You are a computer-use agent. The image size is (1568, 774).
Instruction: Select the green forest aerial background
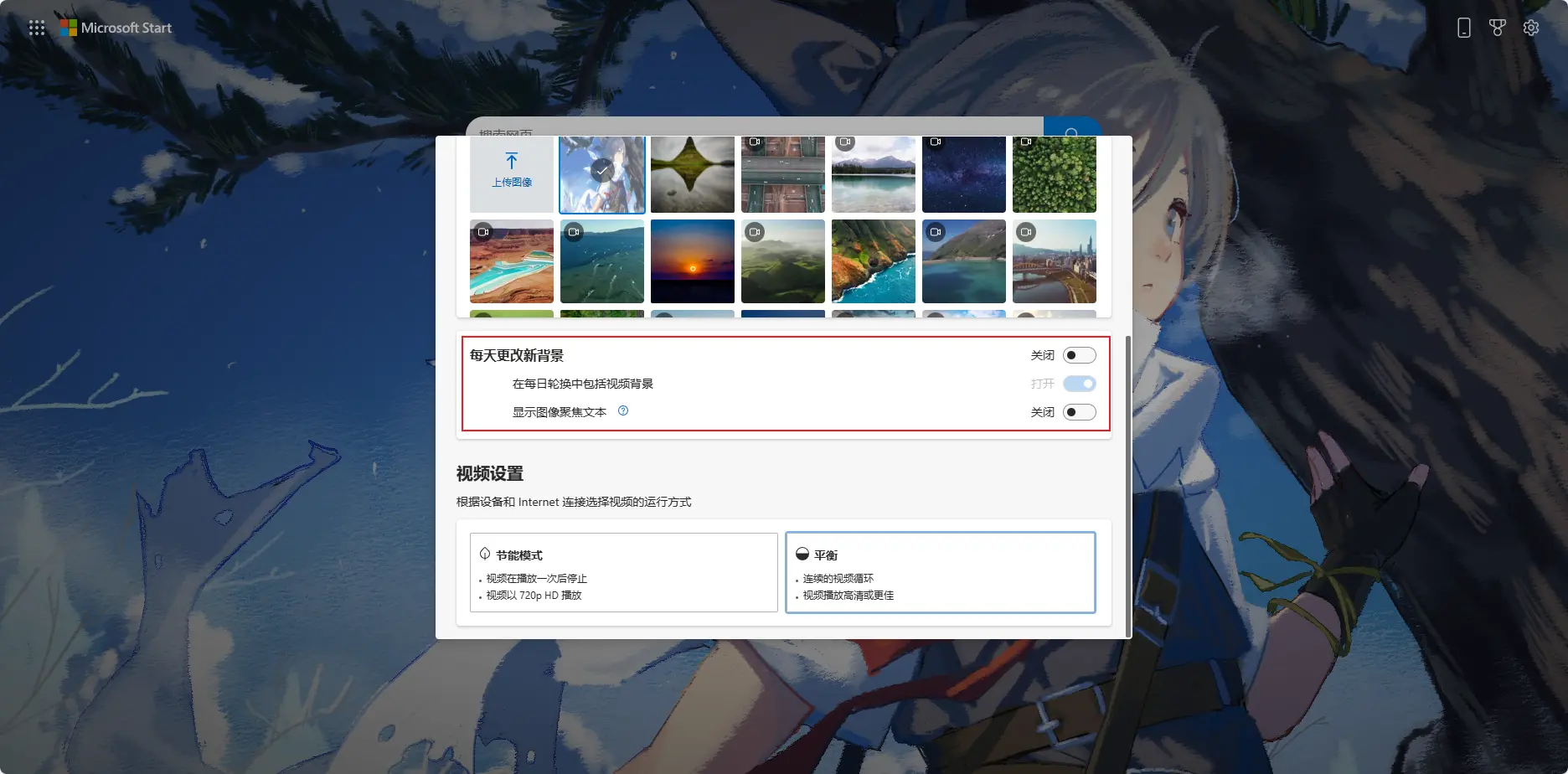point(1054,176)
